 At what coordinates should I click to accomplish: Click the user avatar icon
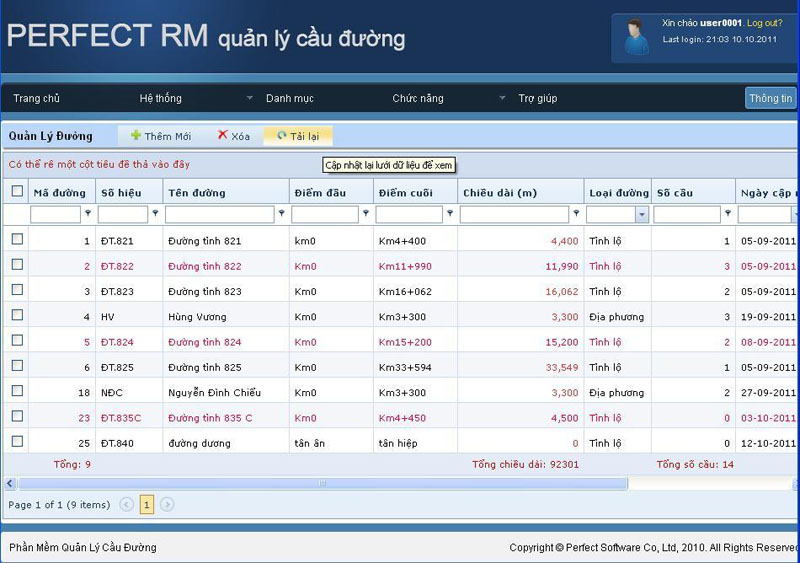coord(635,37)
